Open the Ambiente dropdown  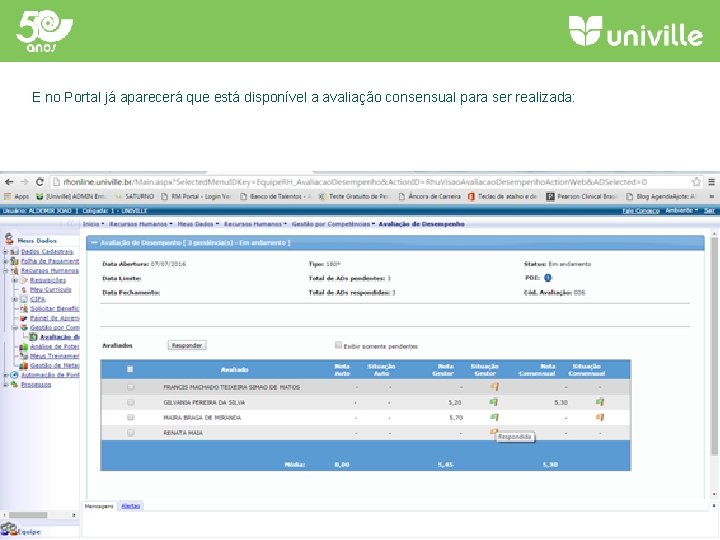pos(681,210)
